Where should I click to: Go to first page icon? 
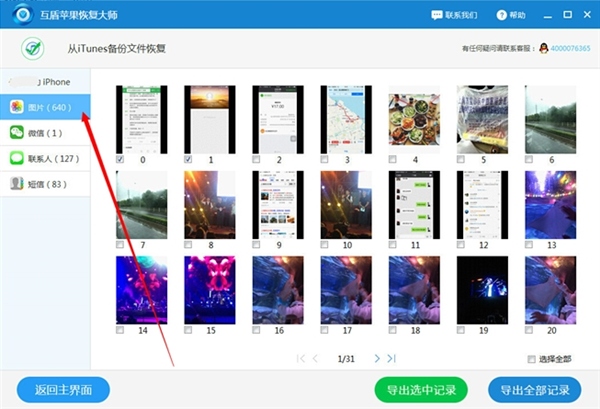pyautogui.click(x=301, y=358)
